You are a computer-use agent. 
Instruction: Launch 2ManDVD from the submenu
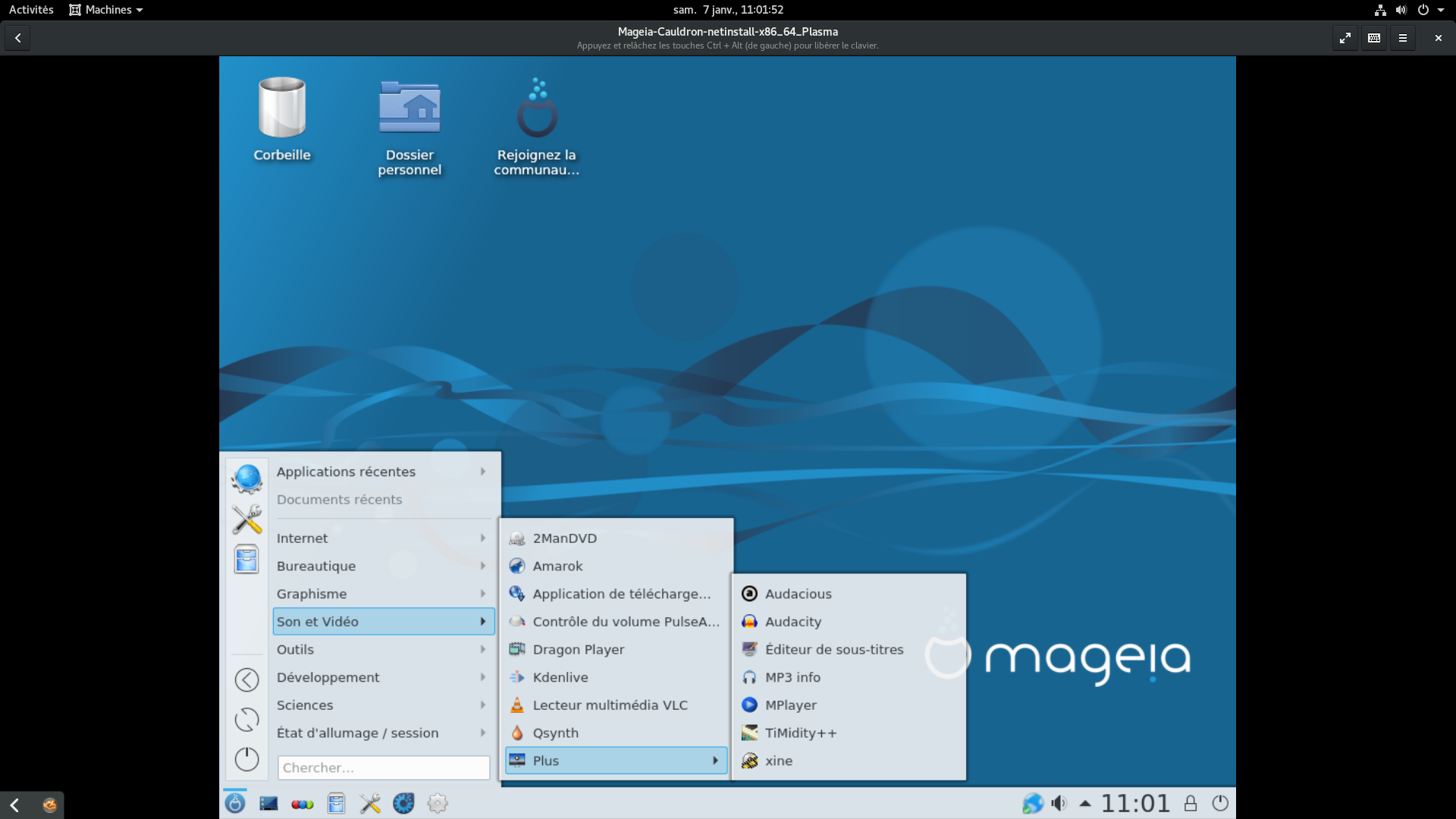pyautogui.click(x=616, y=538)
